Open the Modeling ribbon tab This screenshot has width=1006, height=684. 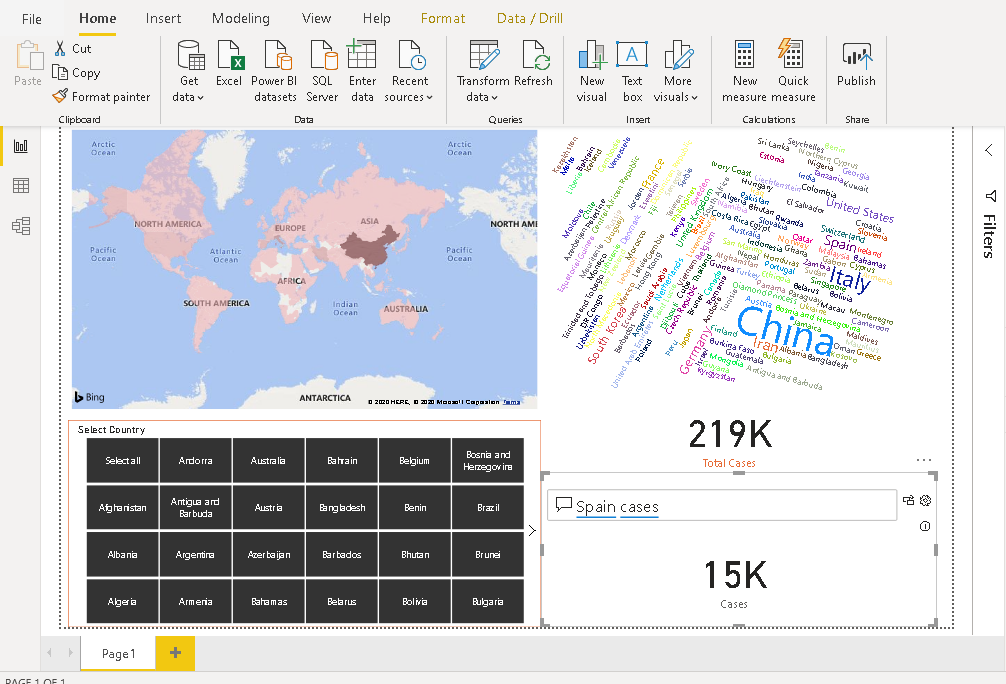coord(241,18)
